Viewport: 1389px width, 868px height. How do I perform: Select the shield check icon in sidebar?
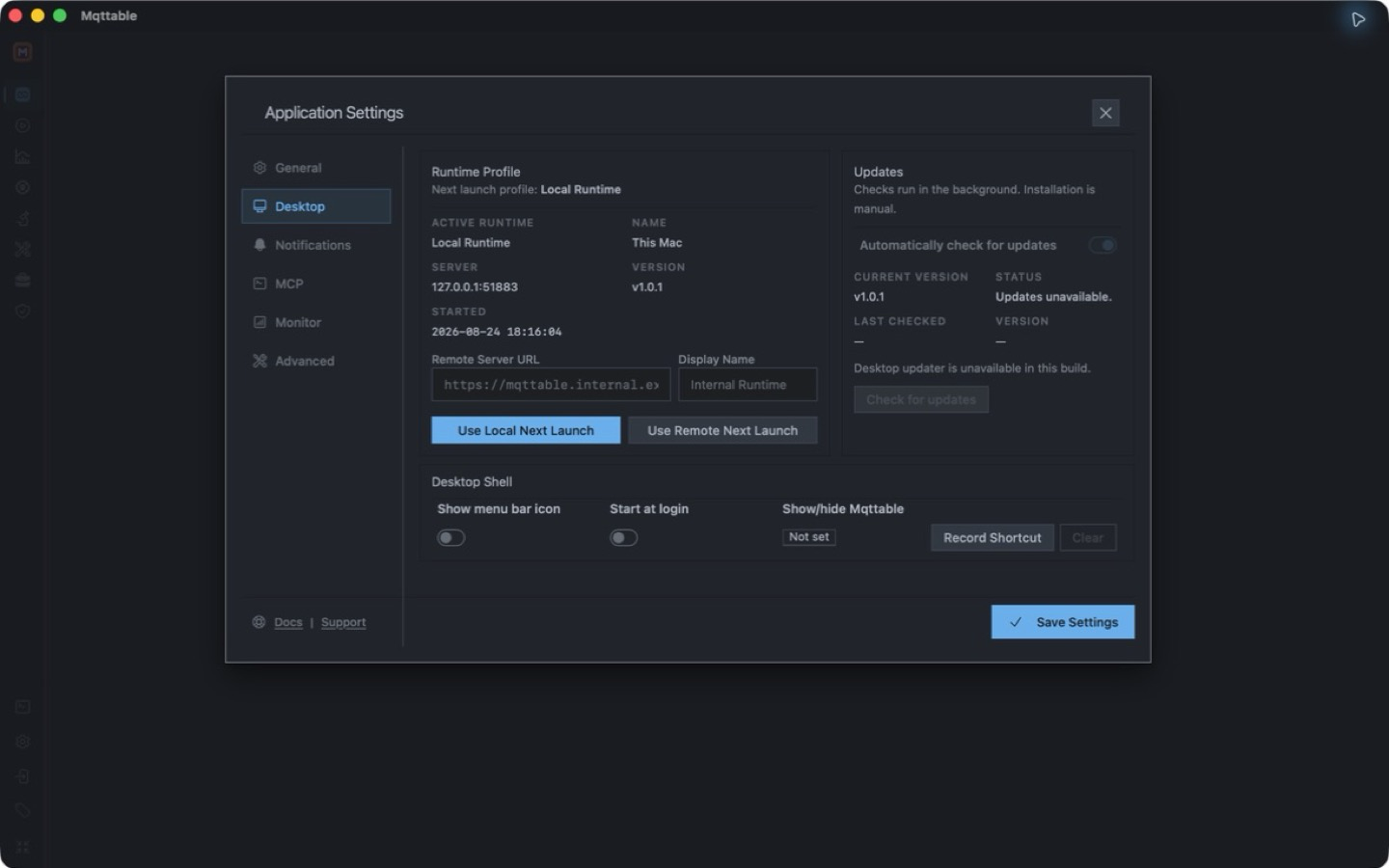point(22,311)
